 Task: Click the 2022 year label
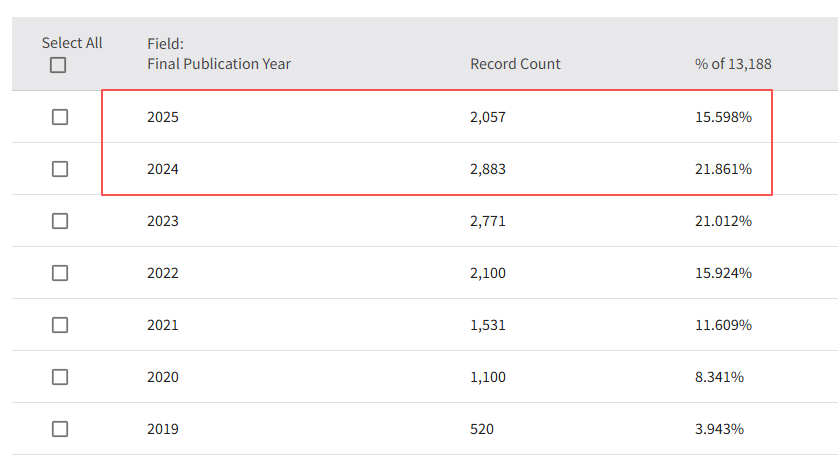(163, 273)
